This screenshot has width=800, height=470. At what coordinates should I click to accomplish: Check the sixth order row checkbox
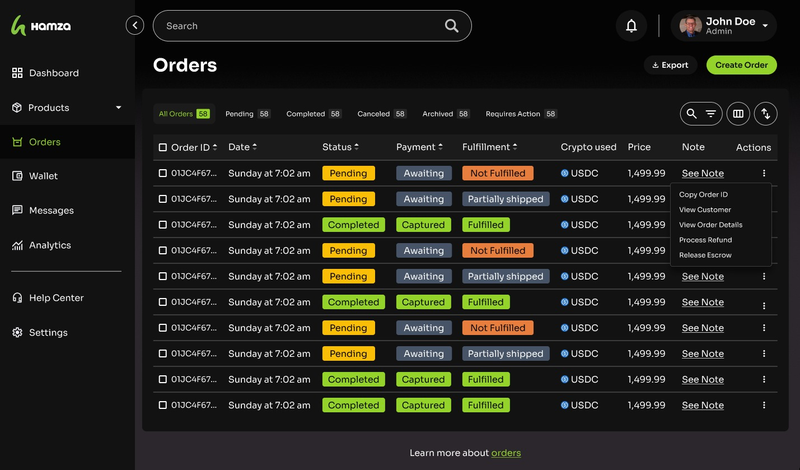pyautogui.click(x=163, y=302)
